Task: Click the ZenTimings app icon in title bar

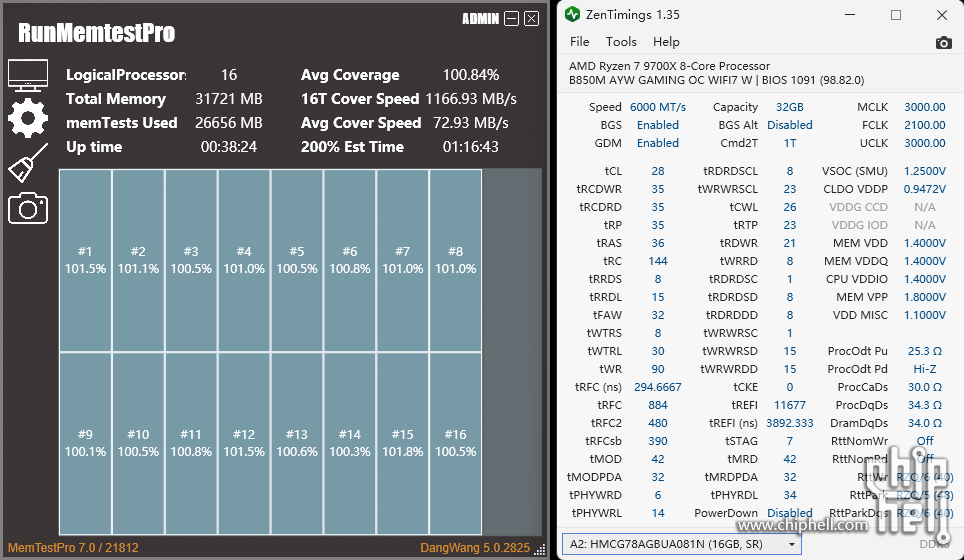Action: click(572, 15)
